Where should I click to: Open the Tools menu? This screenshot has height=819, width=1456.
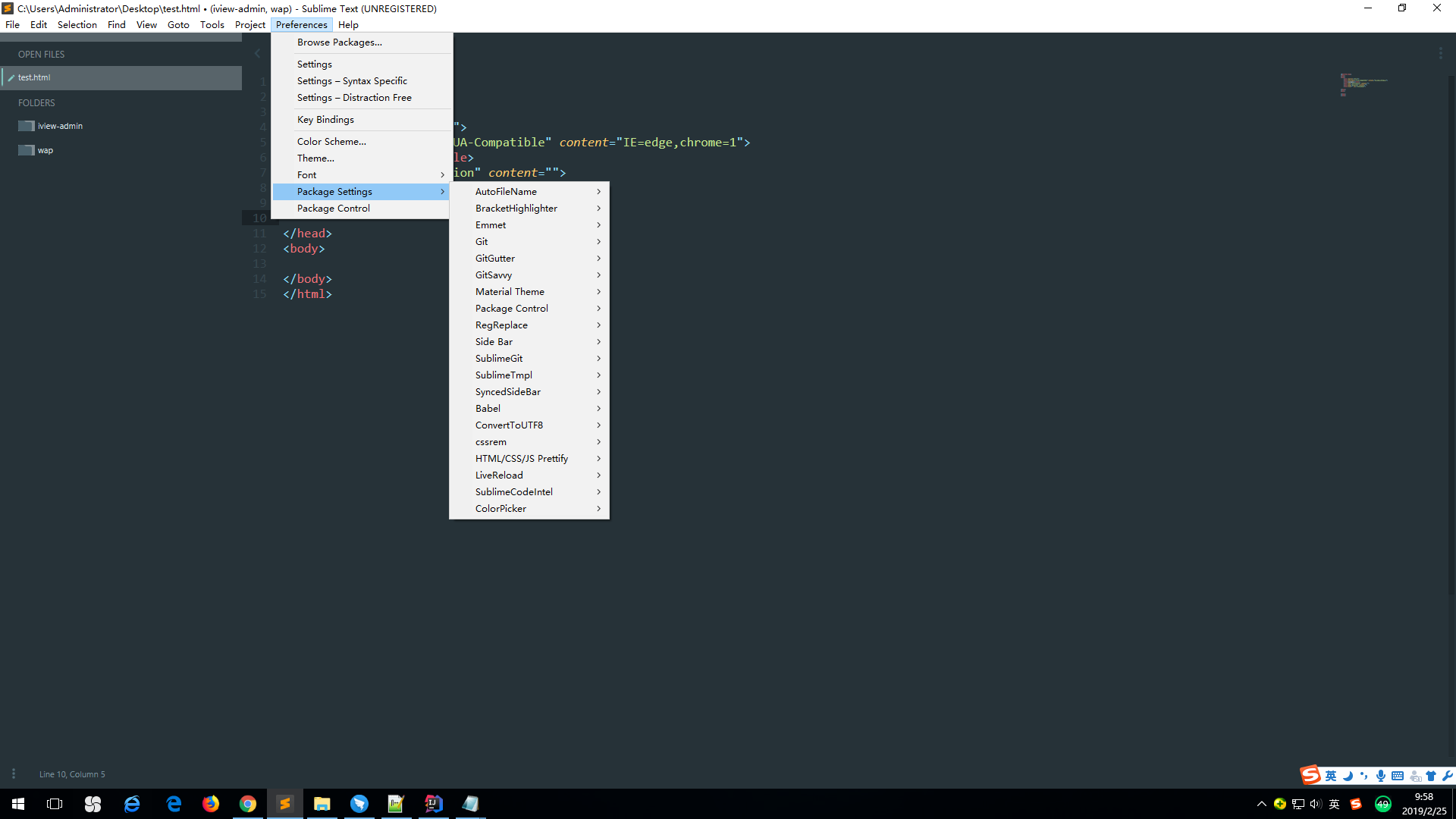pyautogui.click(x=212, y=25)
